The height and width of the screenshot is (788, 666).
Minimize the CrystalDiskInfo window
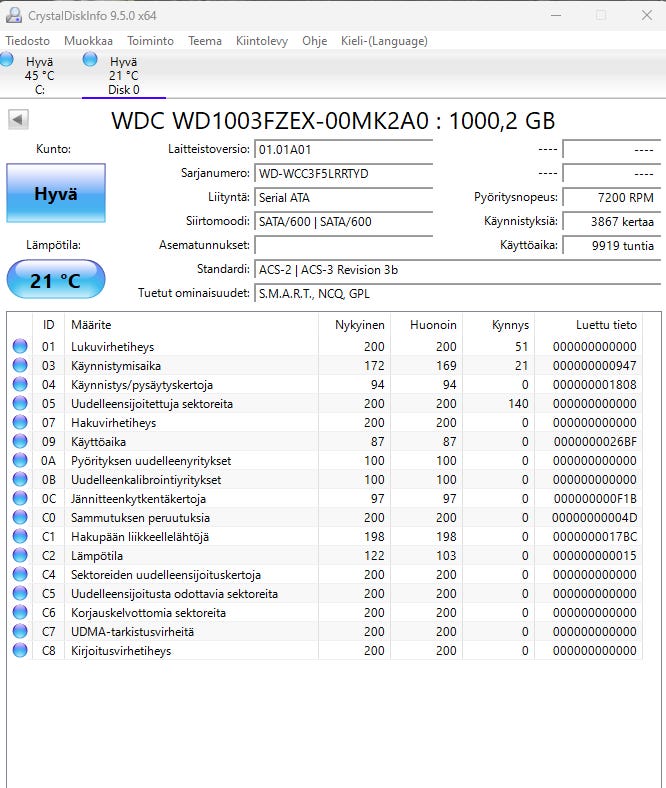tap(556, 15)
